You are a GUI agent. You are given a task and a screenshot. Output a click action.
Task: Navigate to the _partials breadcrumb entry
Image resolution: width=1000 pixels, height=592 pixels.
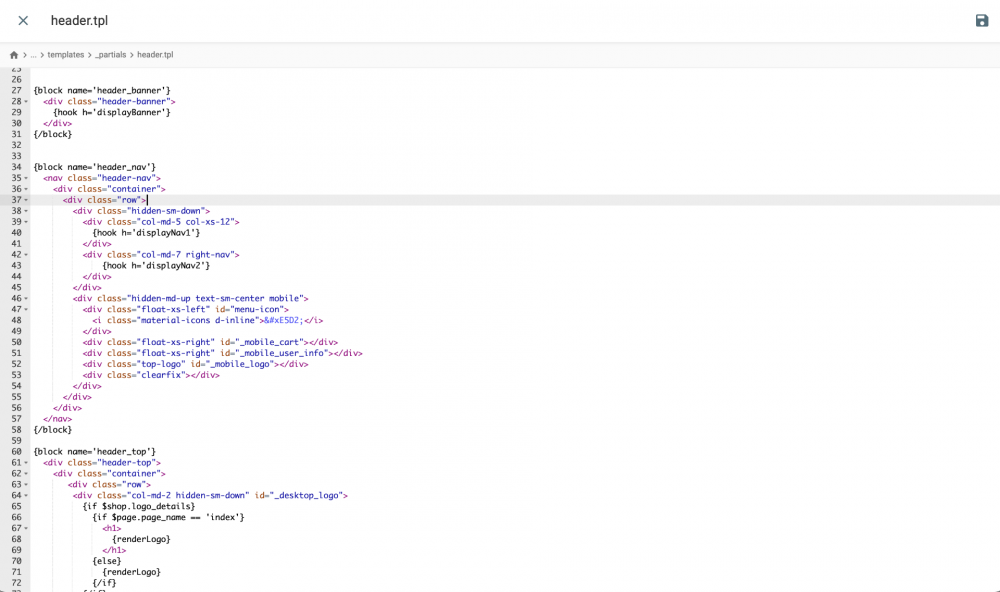(x=111, y=54)
